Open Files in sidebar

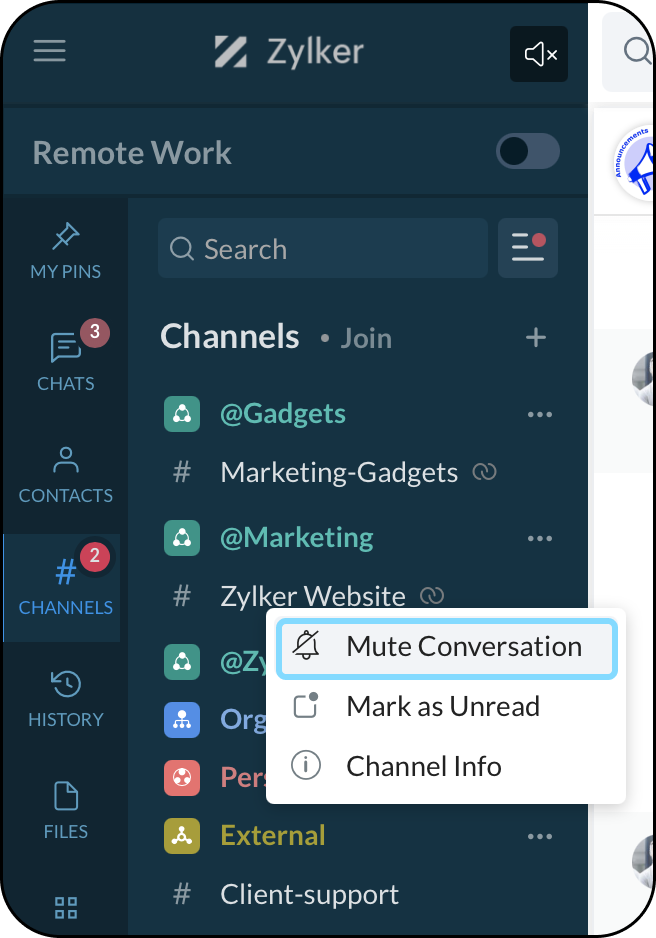66,811
